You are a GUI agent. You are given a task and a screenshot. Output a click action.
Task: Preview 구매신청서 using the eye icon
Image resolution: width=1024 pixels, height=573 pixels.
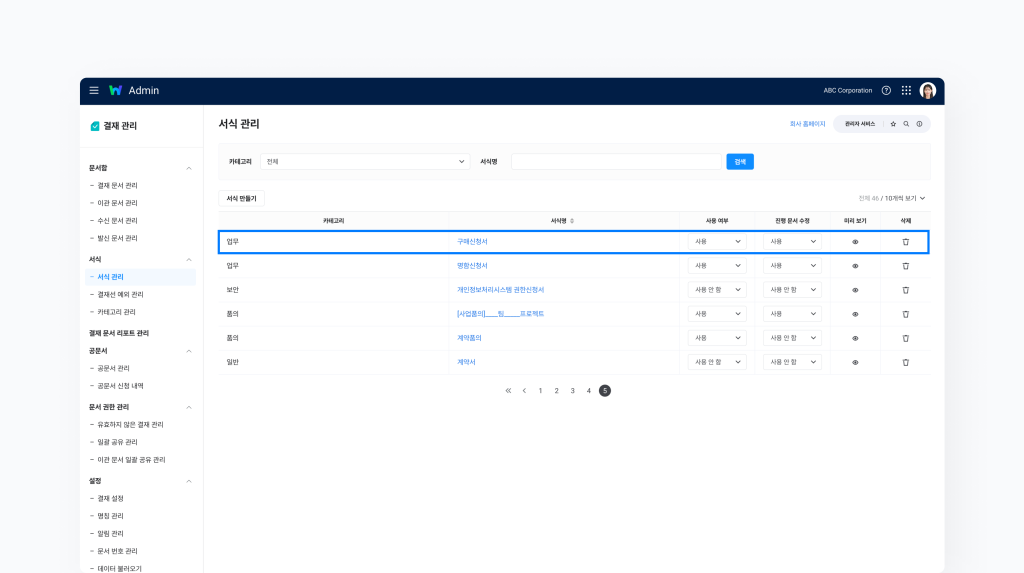(855, 241)
